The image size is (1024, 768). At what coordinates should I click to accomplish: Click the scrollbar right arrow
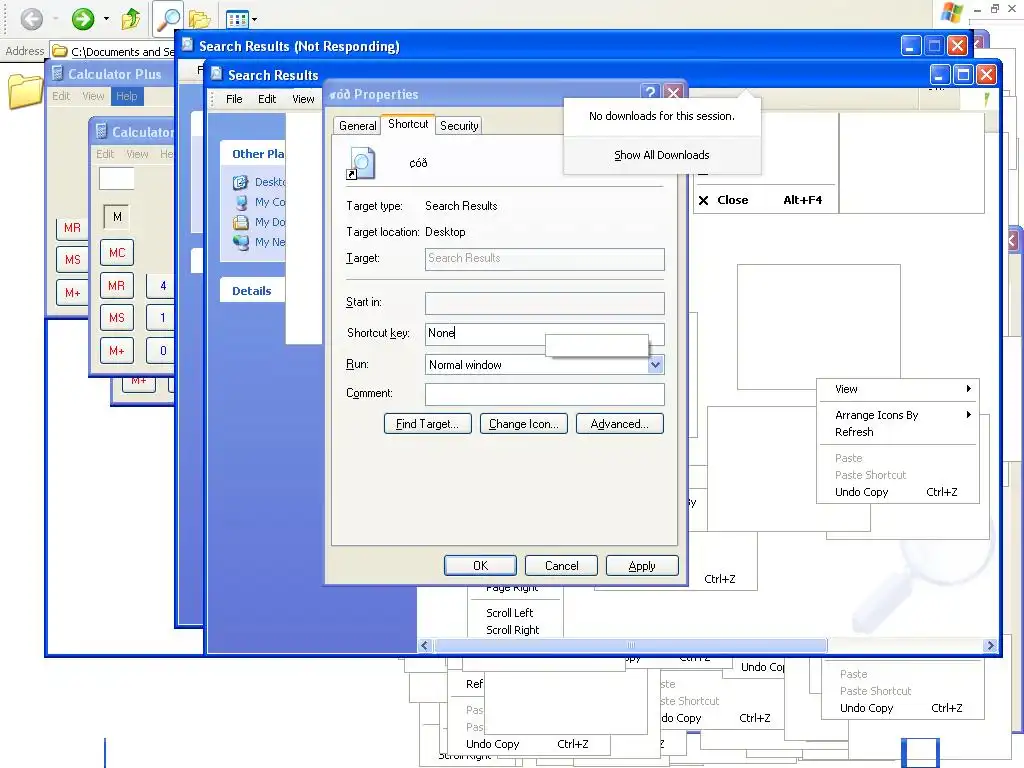coord(990,645)
